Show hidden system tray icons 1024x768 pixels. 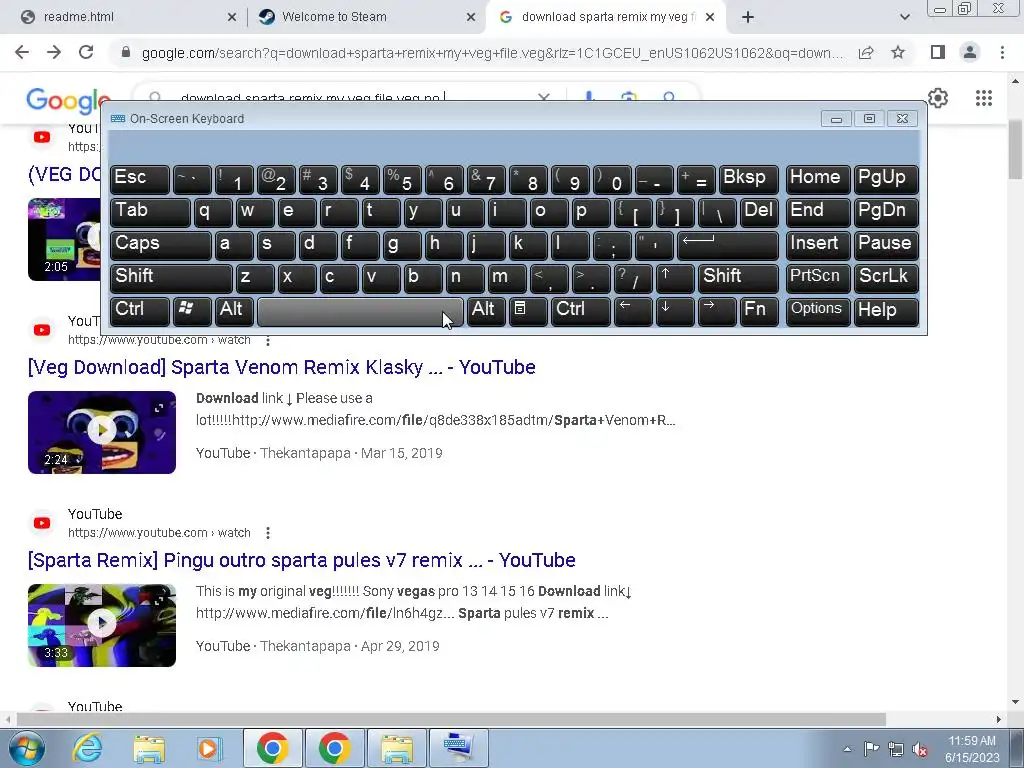[847, 749]
